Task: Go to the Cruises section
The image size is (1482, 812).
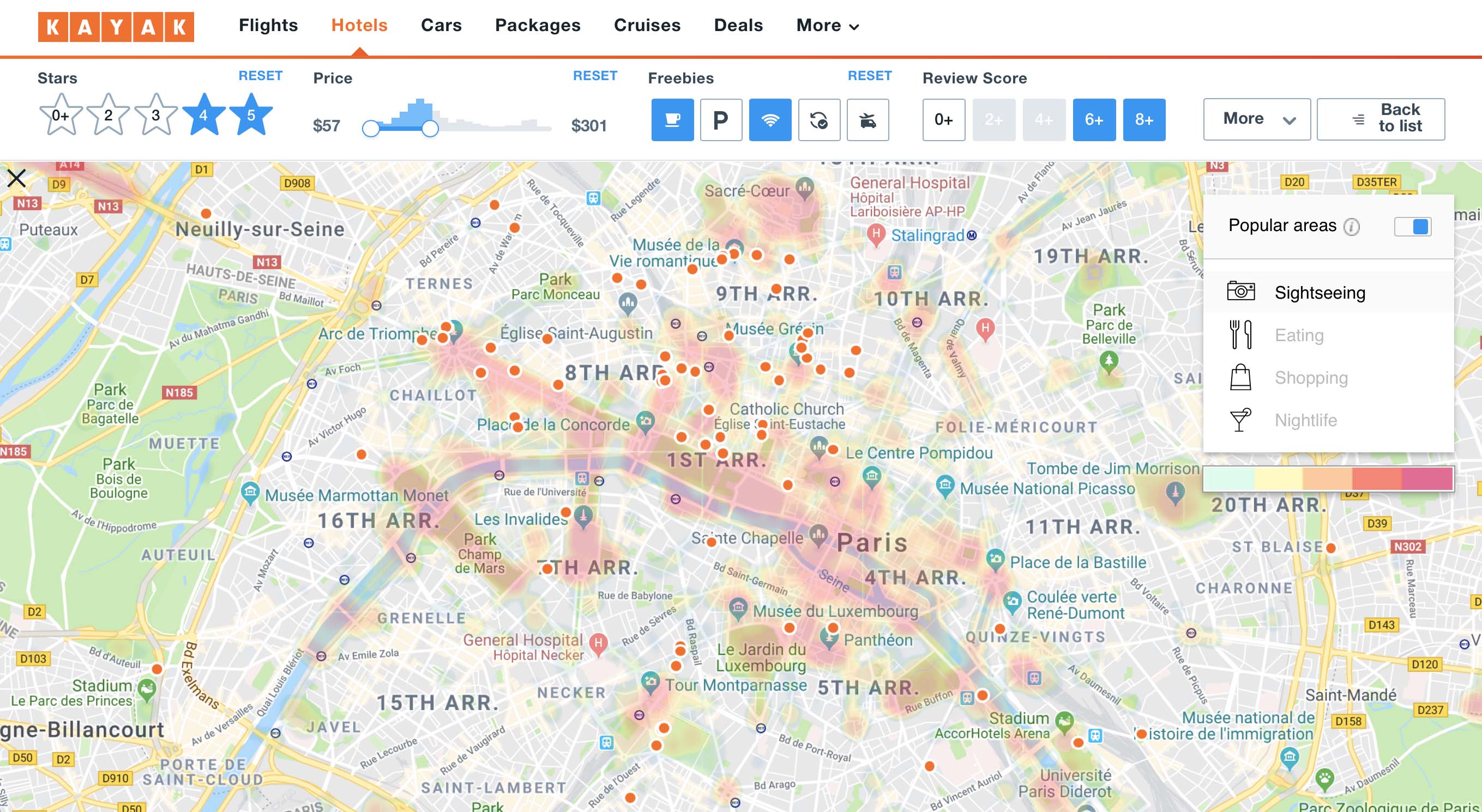Action: pyautogui.click(x=647, y=25)
